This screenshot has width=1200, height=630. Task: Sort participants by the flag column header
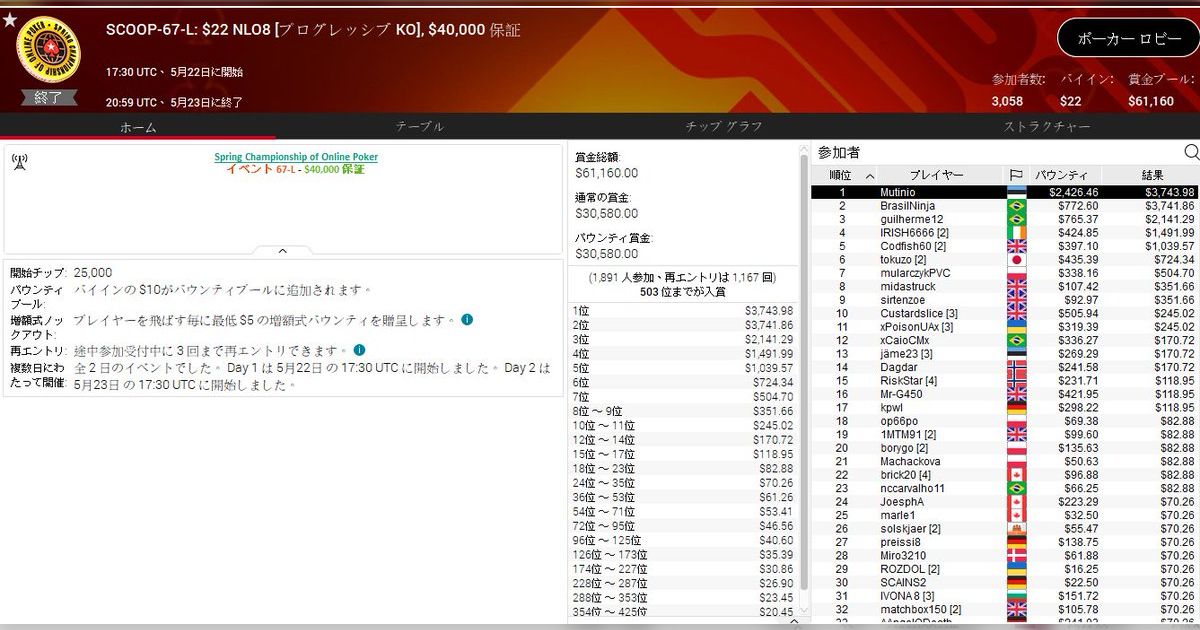click(1016, 175)
